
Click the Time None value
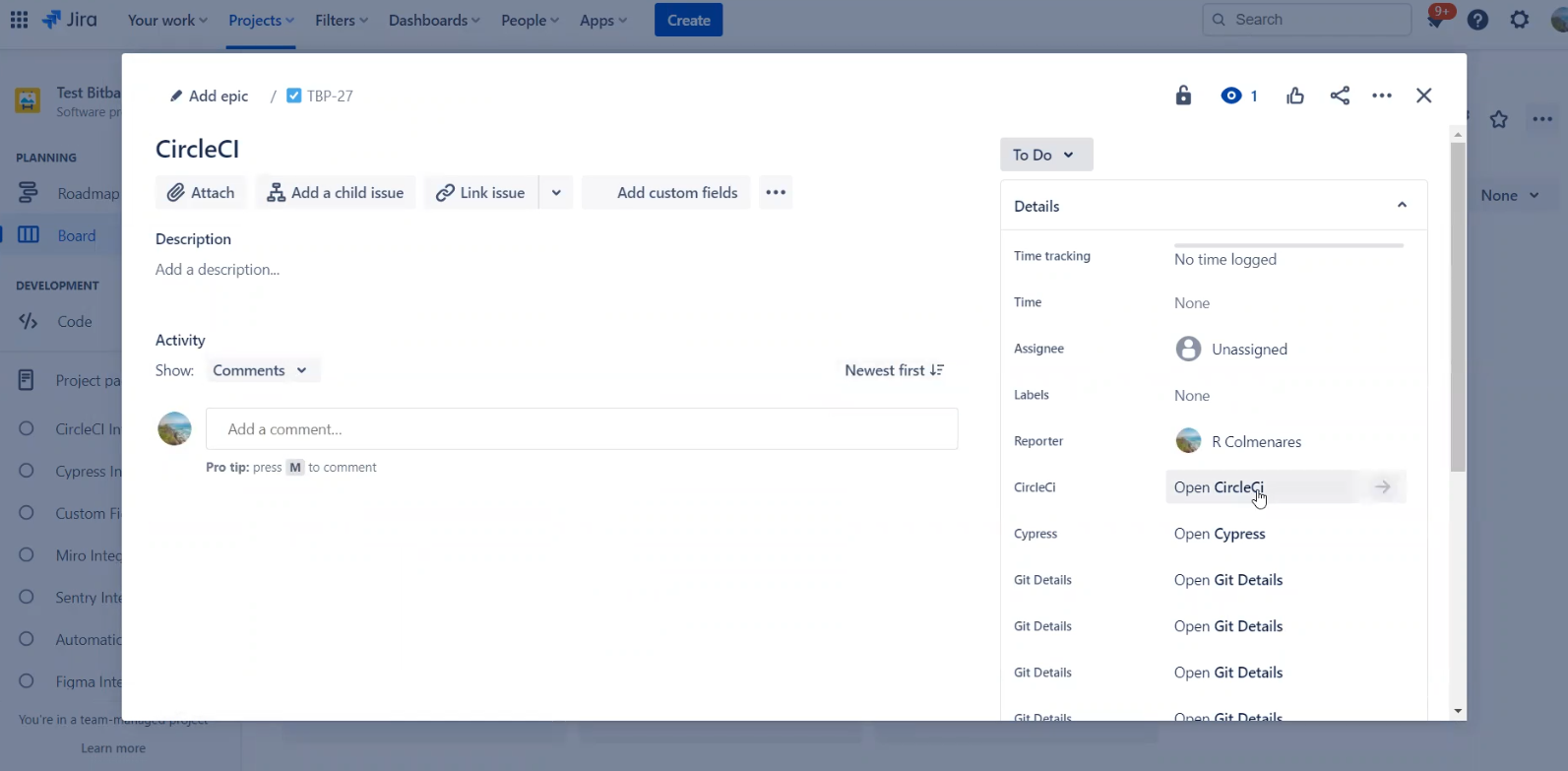[x=1192, y=302]
